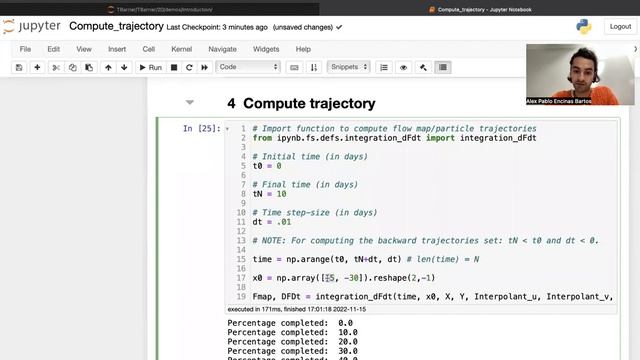
Task: Click the Last Checkpoint text
Action: pos(217,27)
